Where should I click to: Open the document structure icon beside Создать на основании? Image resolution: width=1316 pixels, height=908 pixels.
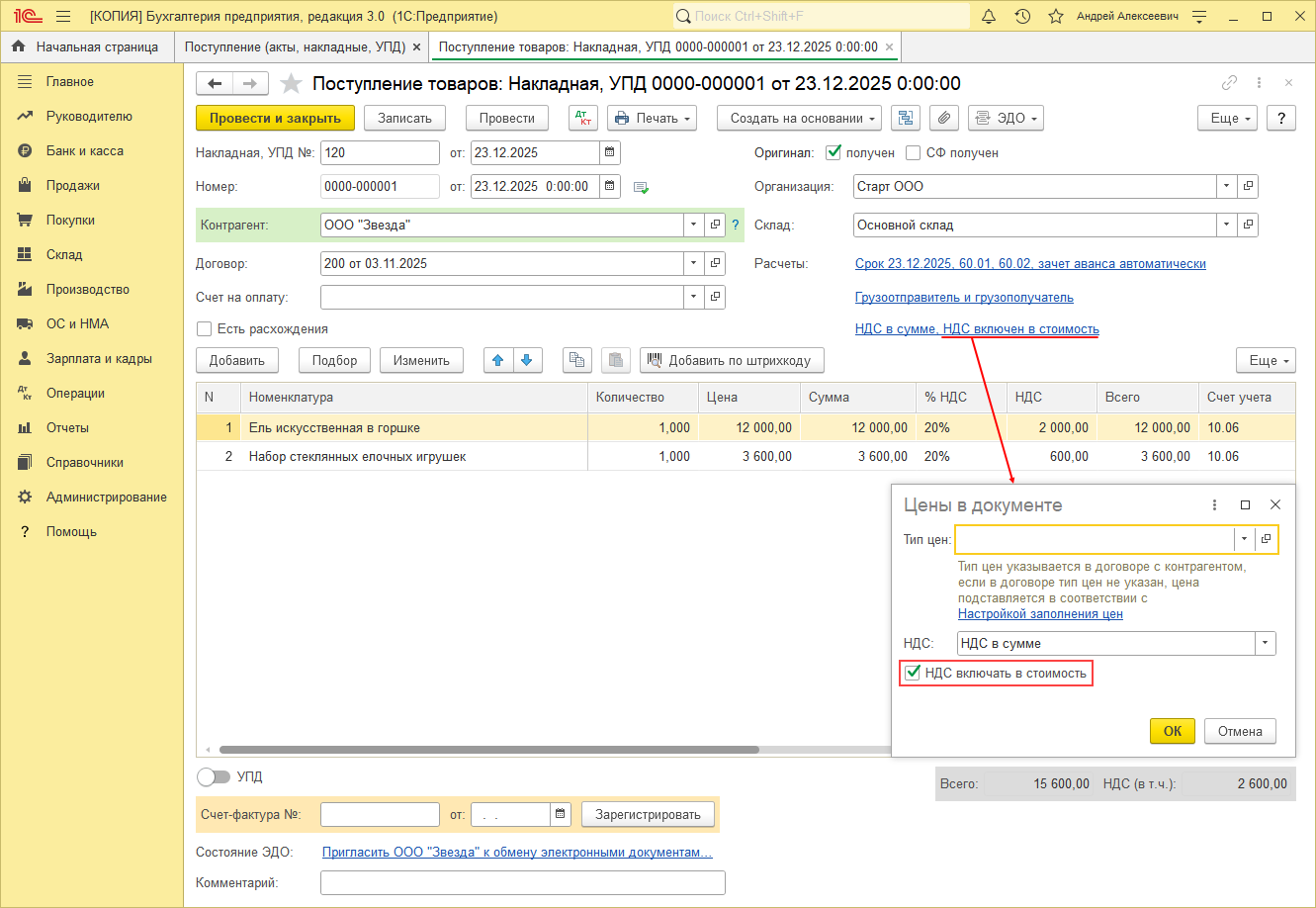tap(905, 118)
